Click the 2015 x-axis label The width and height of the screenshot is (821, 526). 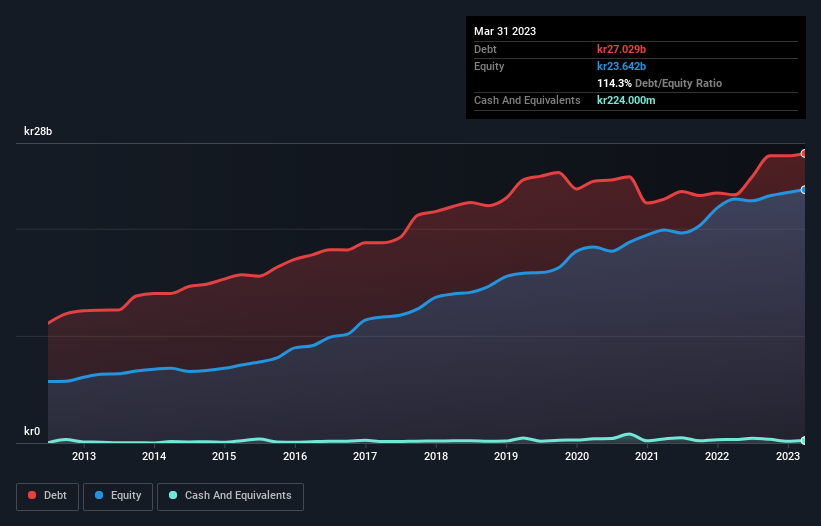[224, 456]
